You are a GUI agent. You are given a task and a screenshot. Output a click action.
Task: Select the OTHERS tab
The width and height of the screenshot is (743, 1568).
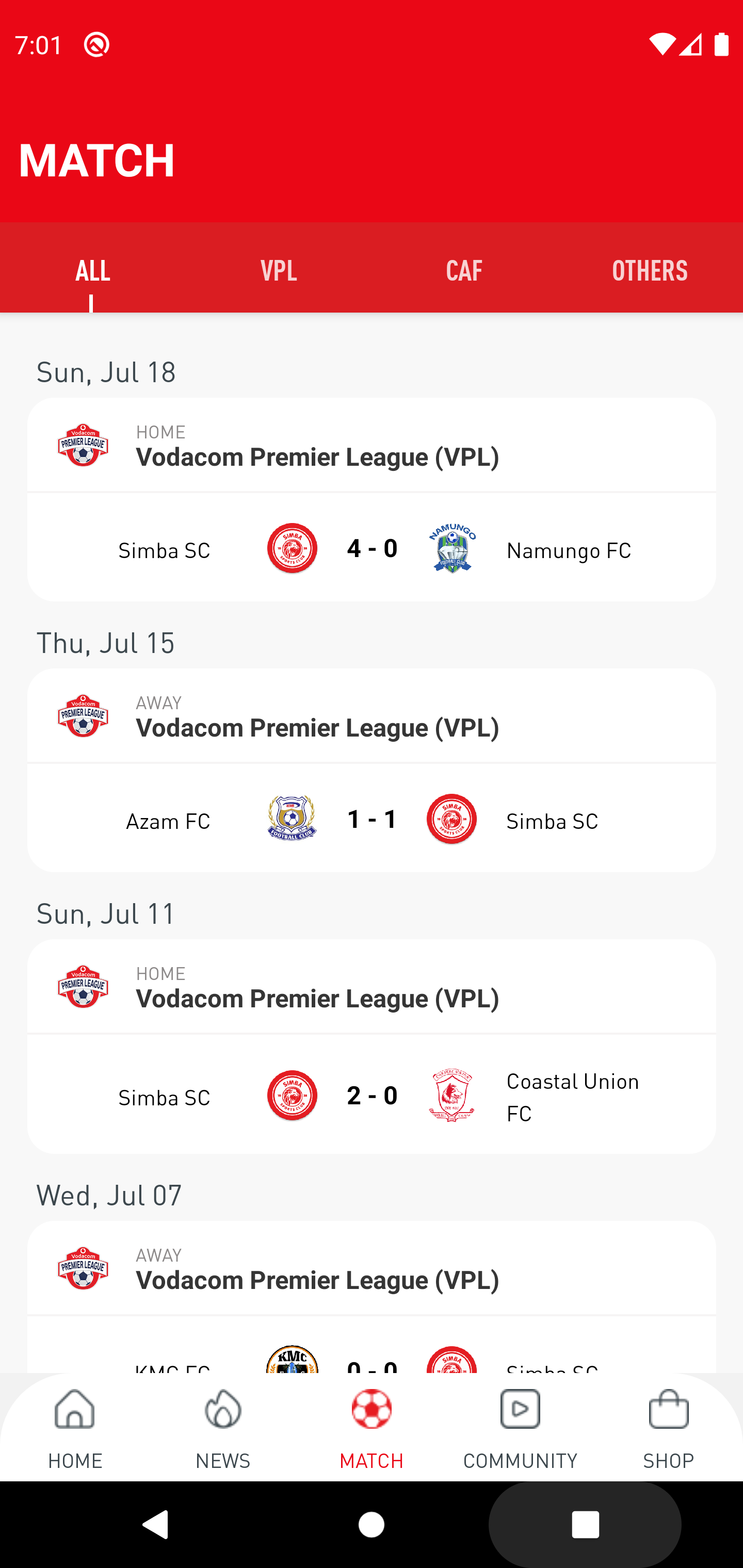[x=650, y=270]
